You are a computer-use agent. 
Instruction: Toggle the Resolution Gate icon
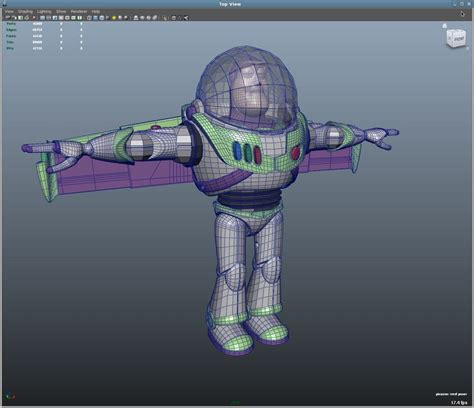(x=55, y=18)
